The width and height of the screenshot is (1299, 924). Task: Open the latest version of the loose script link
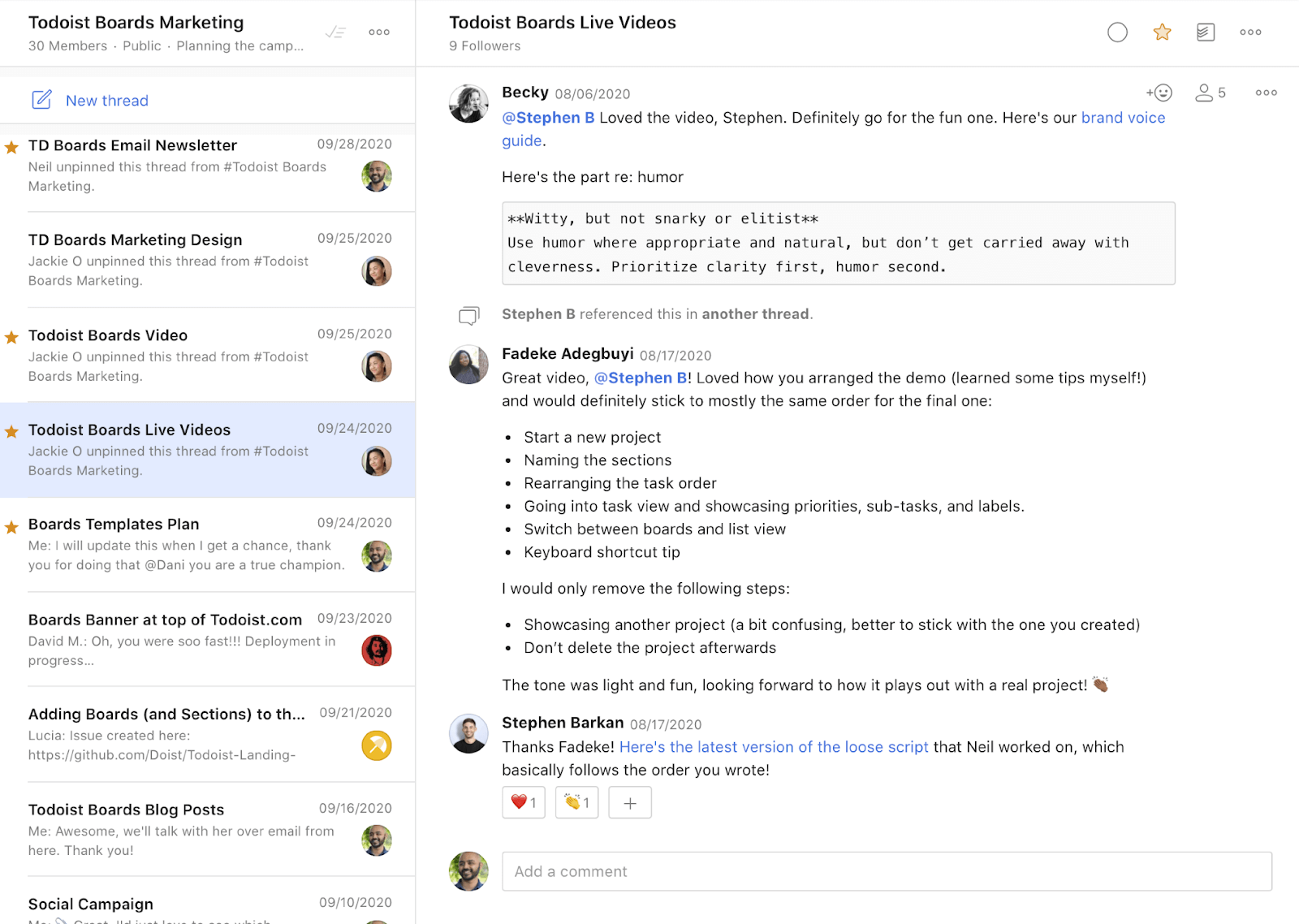pyautogui.click(x=774, y=747)
